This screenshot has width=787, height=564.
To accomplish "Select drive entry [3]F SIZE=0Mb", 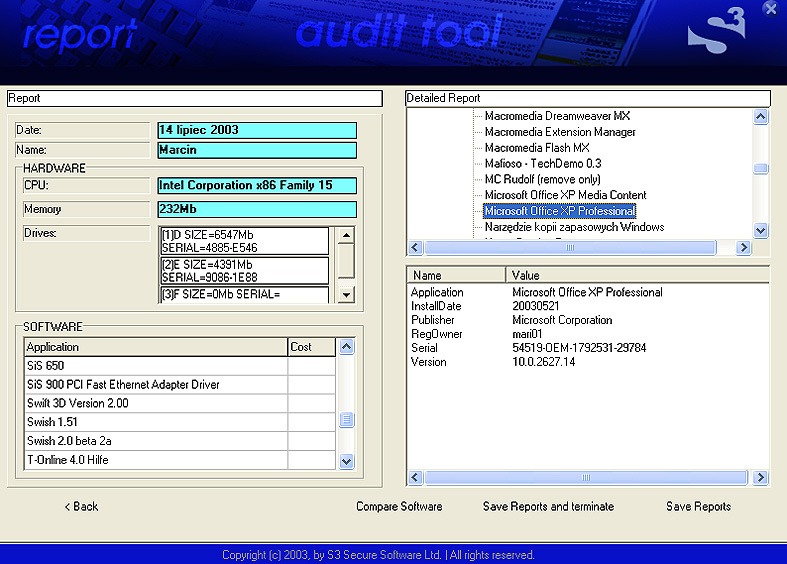I will (244, 295).
